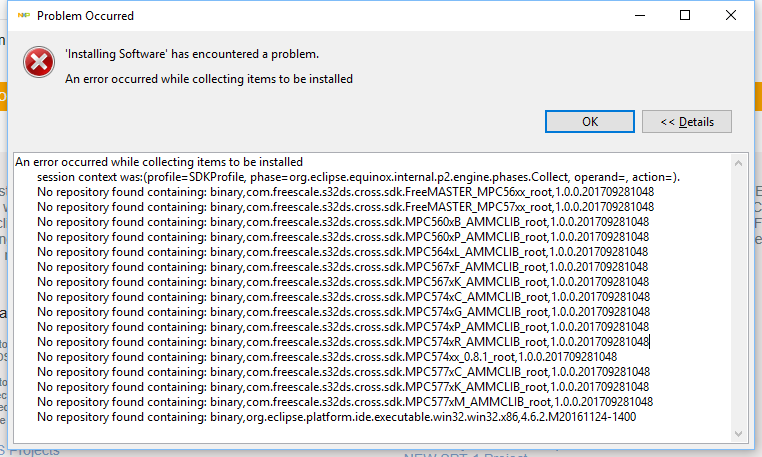Select the MPC560xB_AMMCLIB_root error line
The height and width of the screenshot is (457, 762).
click(342, 222)
